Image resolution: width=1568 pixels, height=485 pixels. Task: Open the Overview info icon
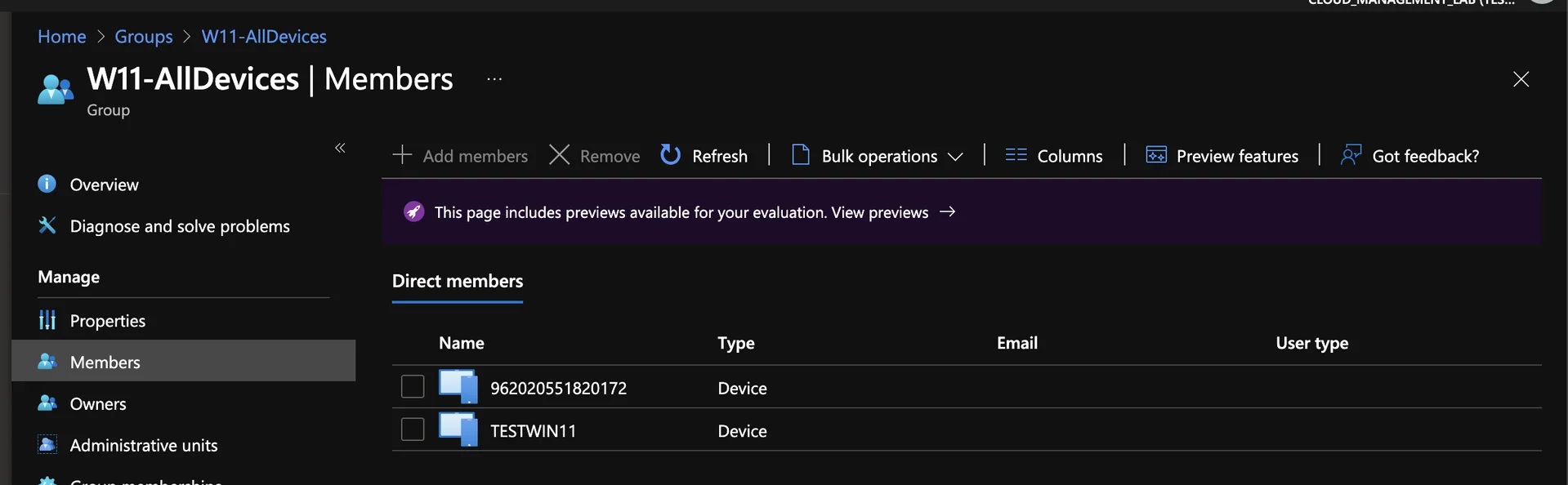47,184
